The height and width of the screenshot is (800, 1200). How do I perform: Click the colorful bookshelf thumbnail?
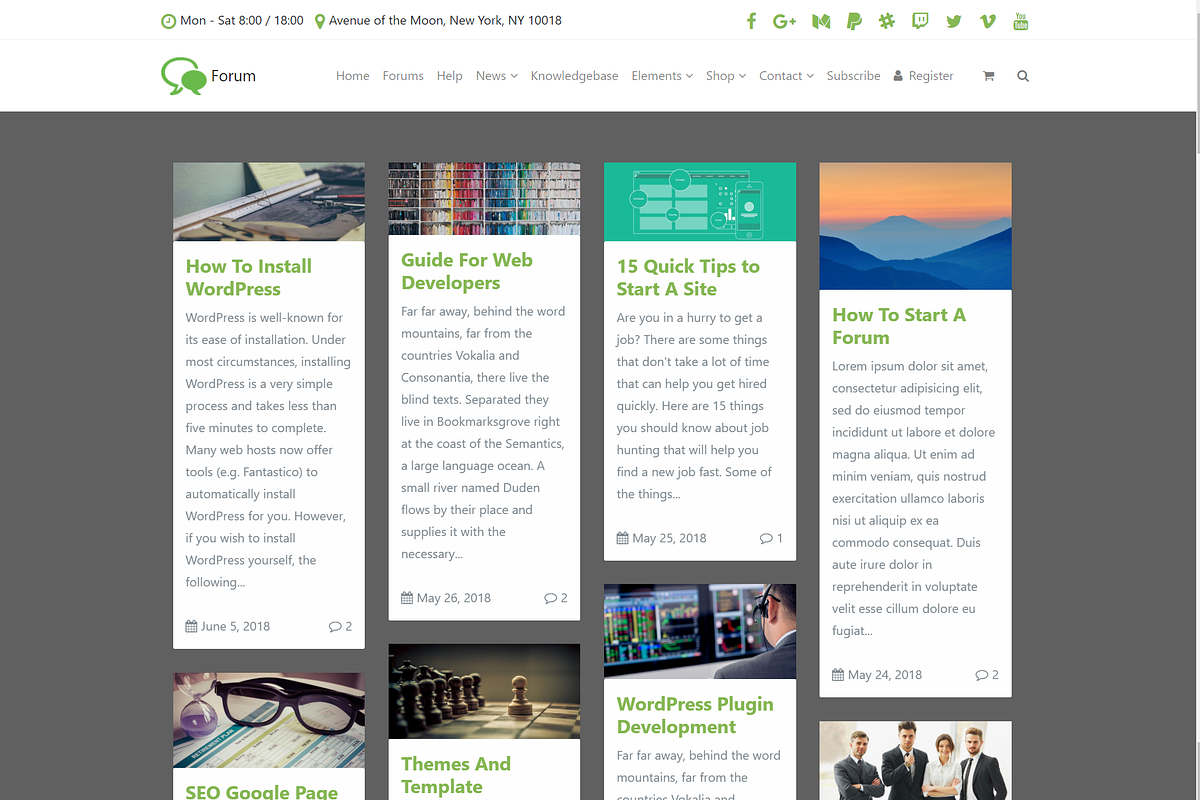coord(484,198)
